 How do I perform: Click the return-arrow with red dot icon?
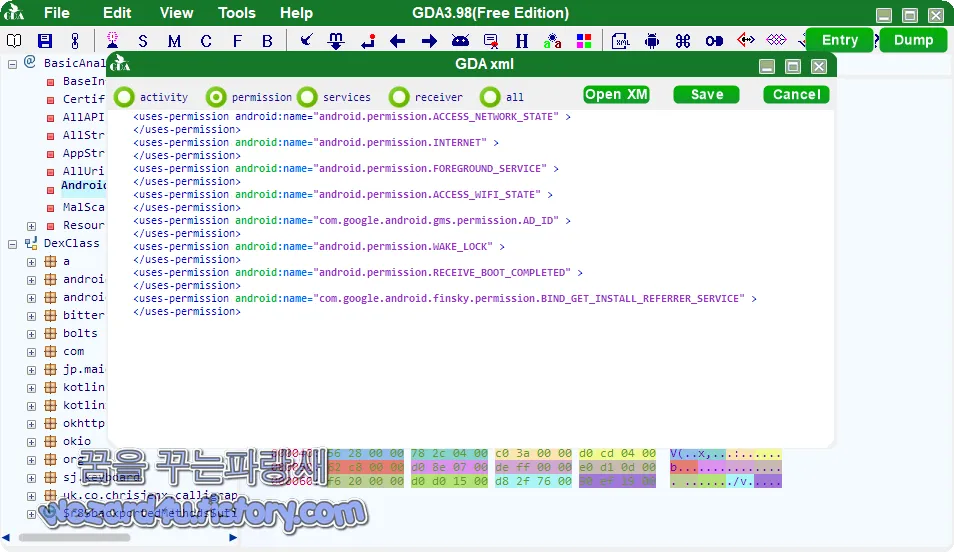tap(367, 41)
